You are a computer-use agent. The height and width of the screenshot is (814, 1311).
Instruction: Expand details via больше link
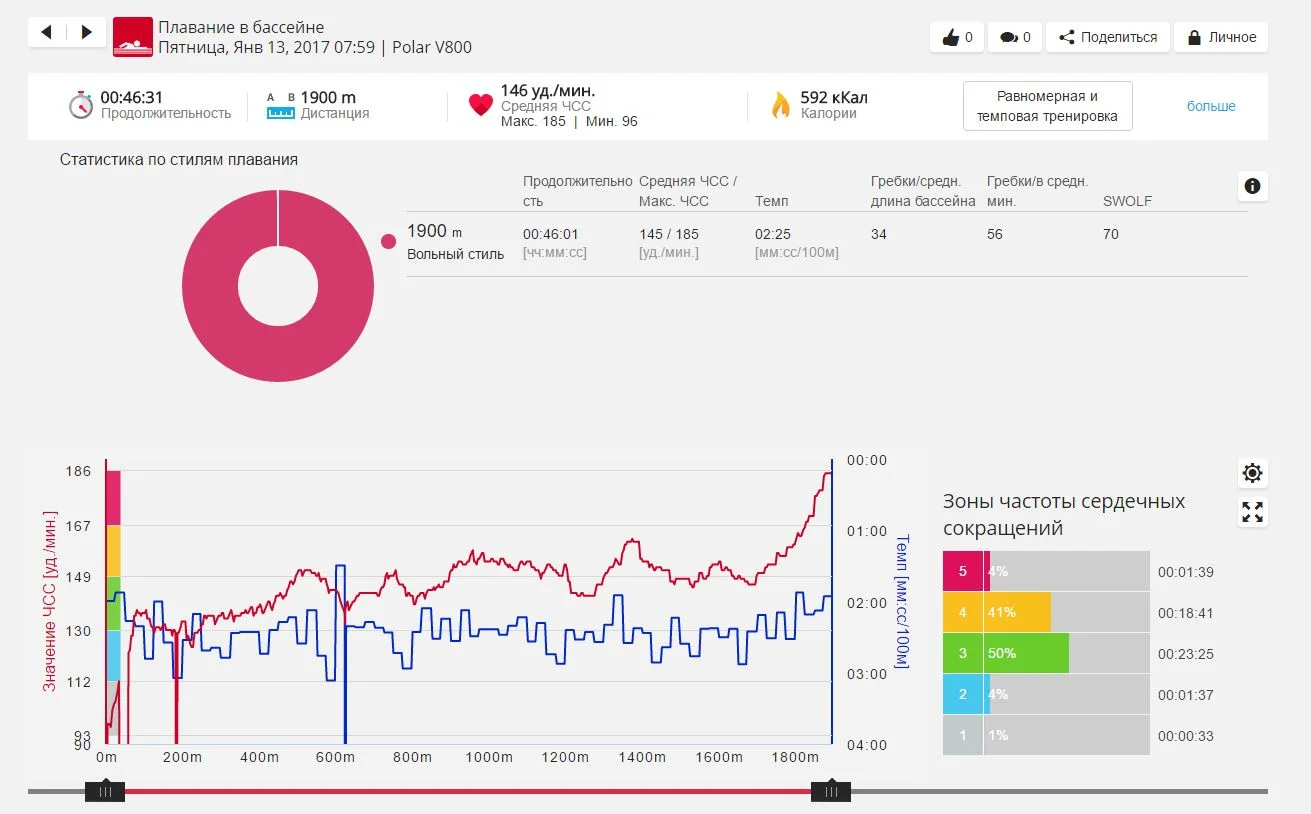tap(1211, 106)
